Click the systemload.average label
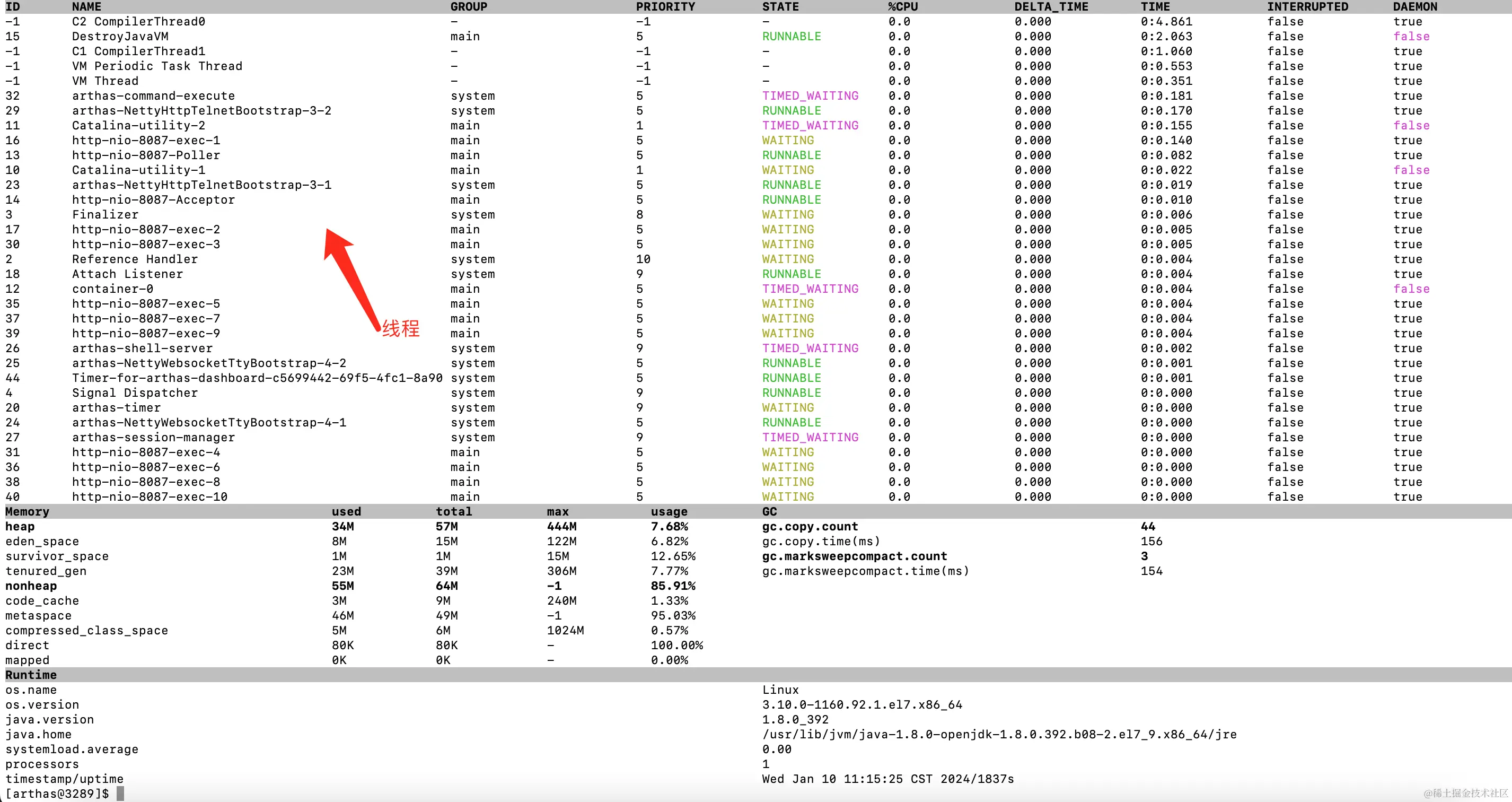Screen dimensions: 1512x802 point(72,749)
